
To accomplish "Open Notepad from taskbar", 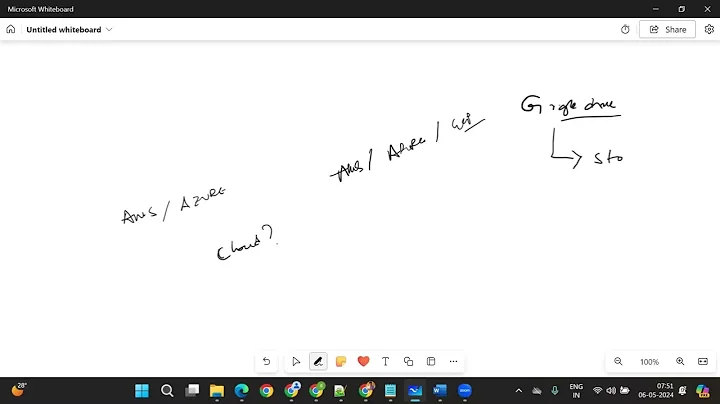I will 390,391.
